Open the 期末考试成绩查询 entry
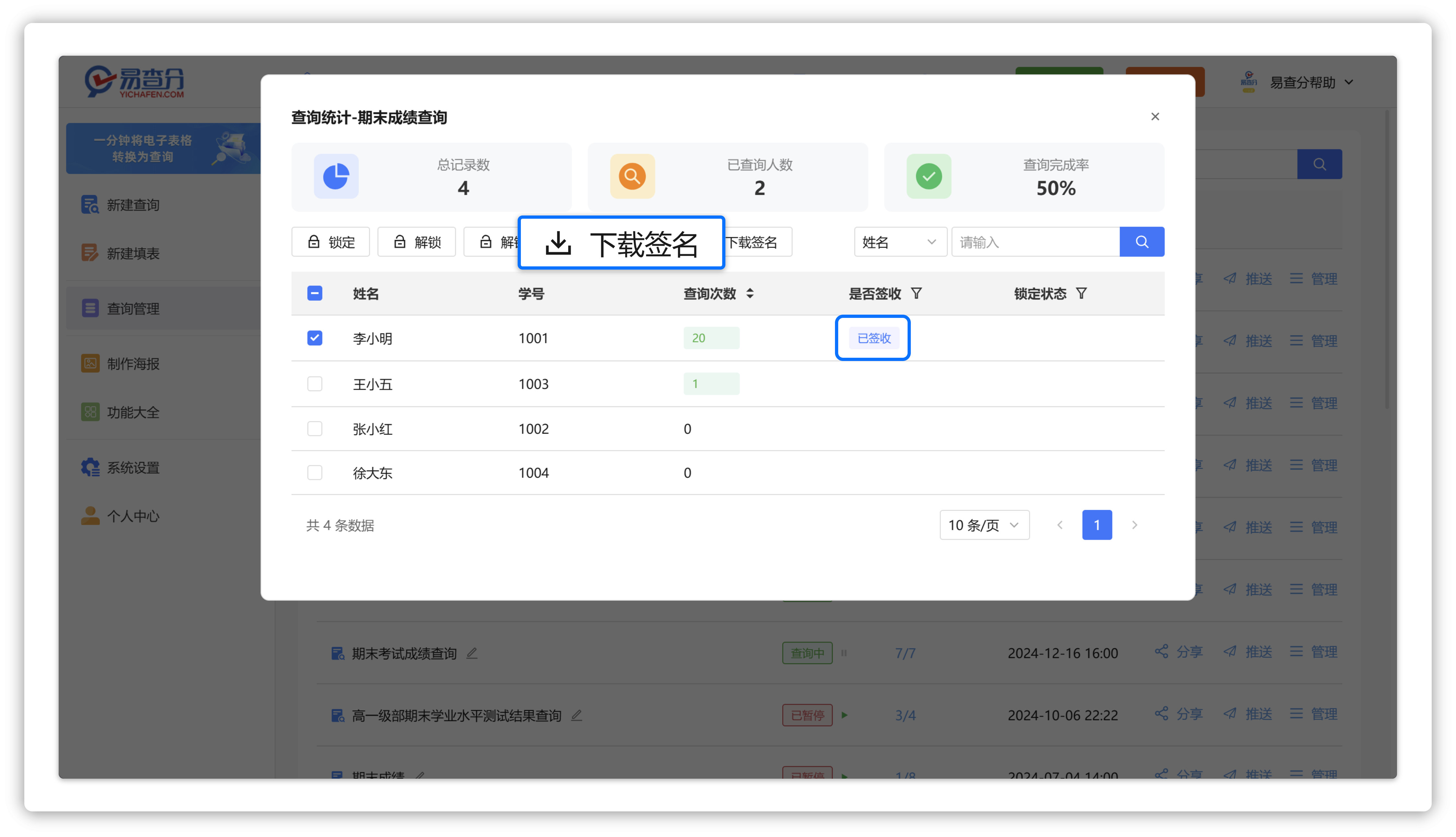 click(404, 654)
